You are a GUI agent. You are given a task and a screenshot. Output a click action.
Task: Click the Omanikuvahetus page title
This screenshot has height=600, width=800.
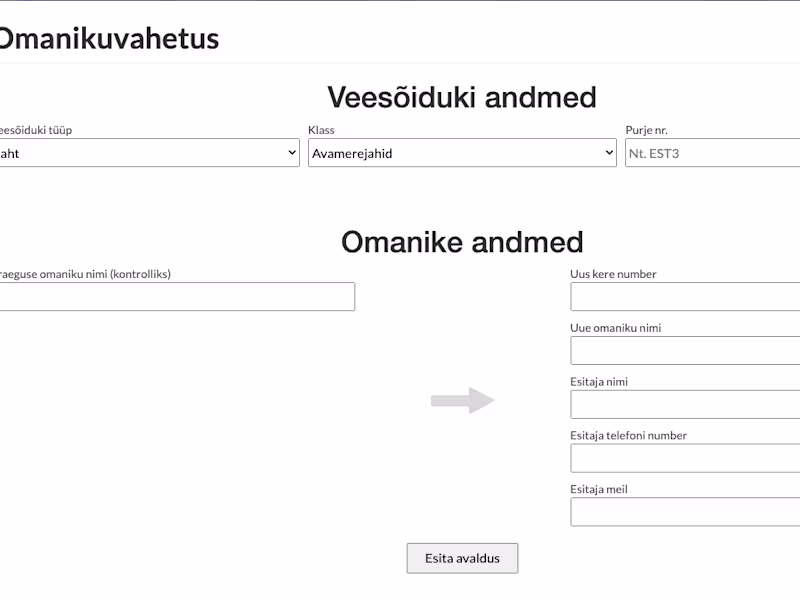[107, 39]
